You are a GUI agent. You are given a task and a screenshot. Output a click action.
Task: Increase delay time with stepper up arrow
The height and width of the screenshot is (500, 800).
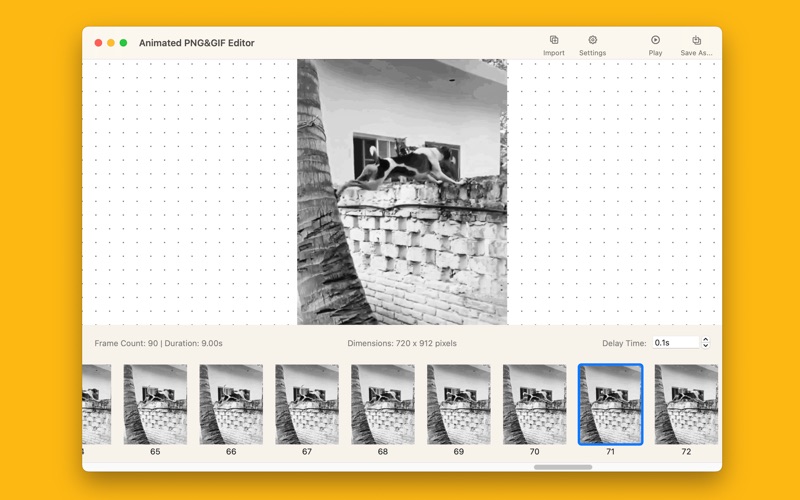[706, 340]
